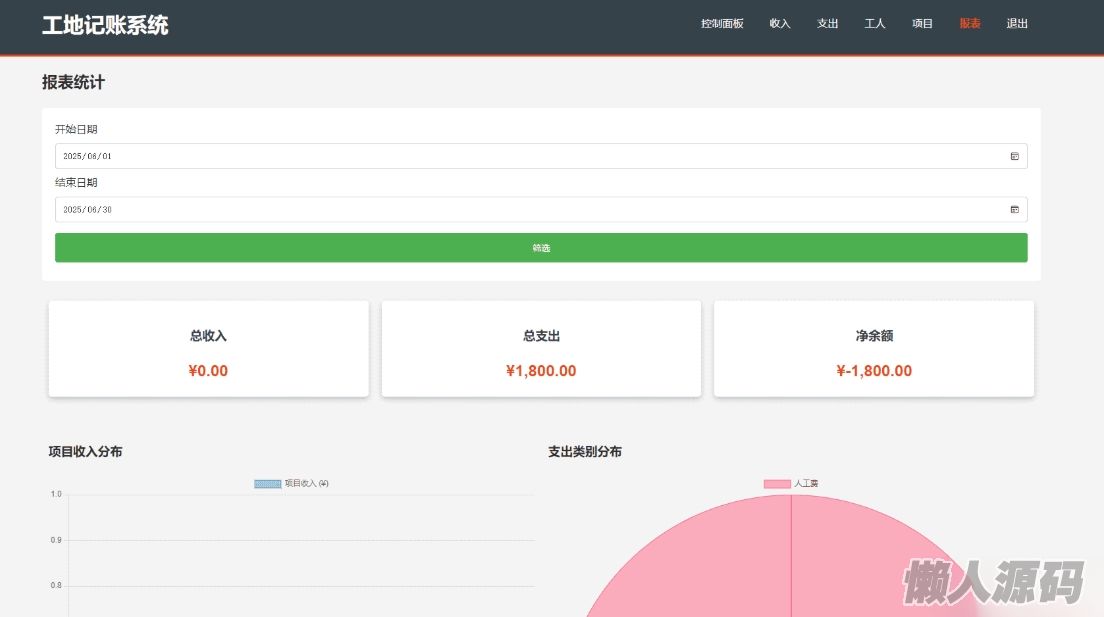Select the 报表 reports menu item
The height and width of the screenshot is (617, 1104).
coord(970,24)
